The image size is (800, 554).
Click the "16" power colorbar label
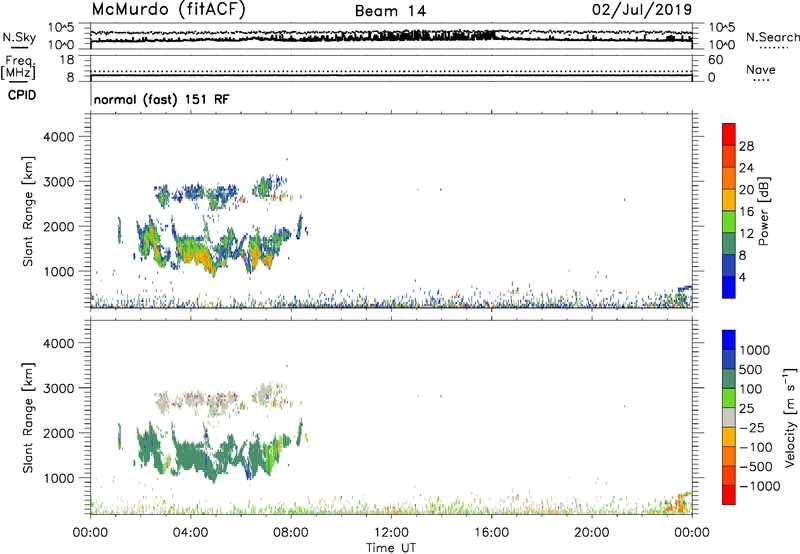pos(746,212)
